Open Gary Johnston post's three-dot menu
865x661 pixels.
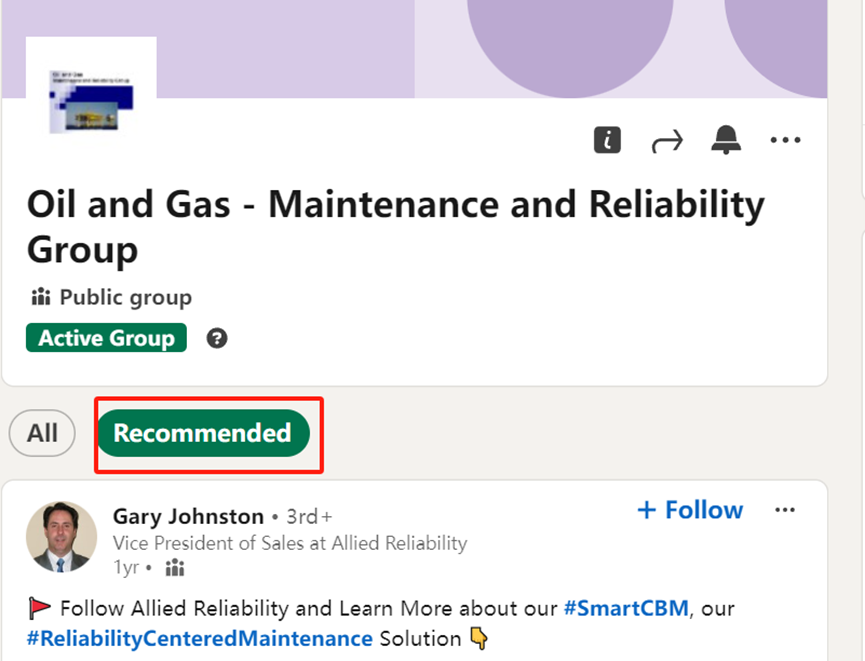(785, 511)
